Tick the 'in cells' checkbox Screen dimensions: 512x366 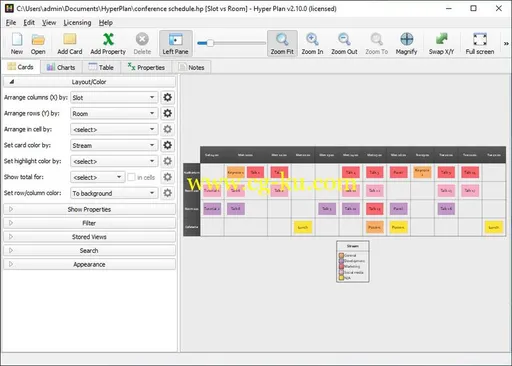pos(131,177)
